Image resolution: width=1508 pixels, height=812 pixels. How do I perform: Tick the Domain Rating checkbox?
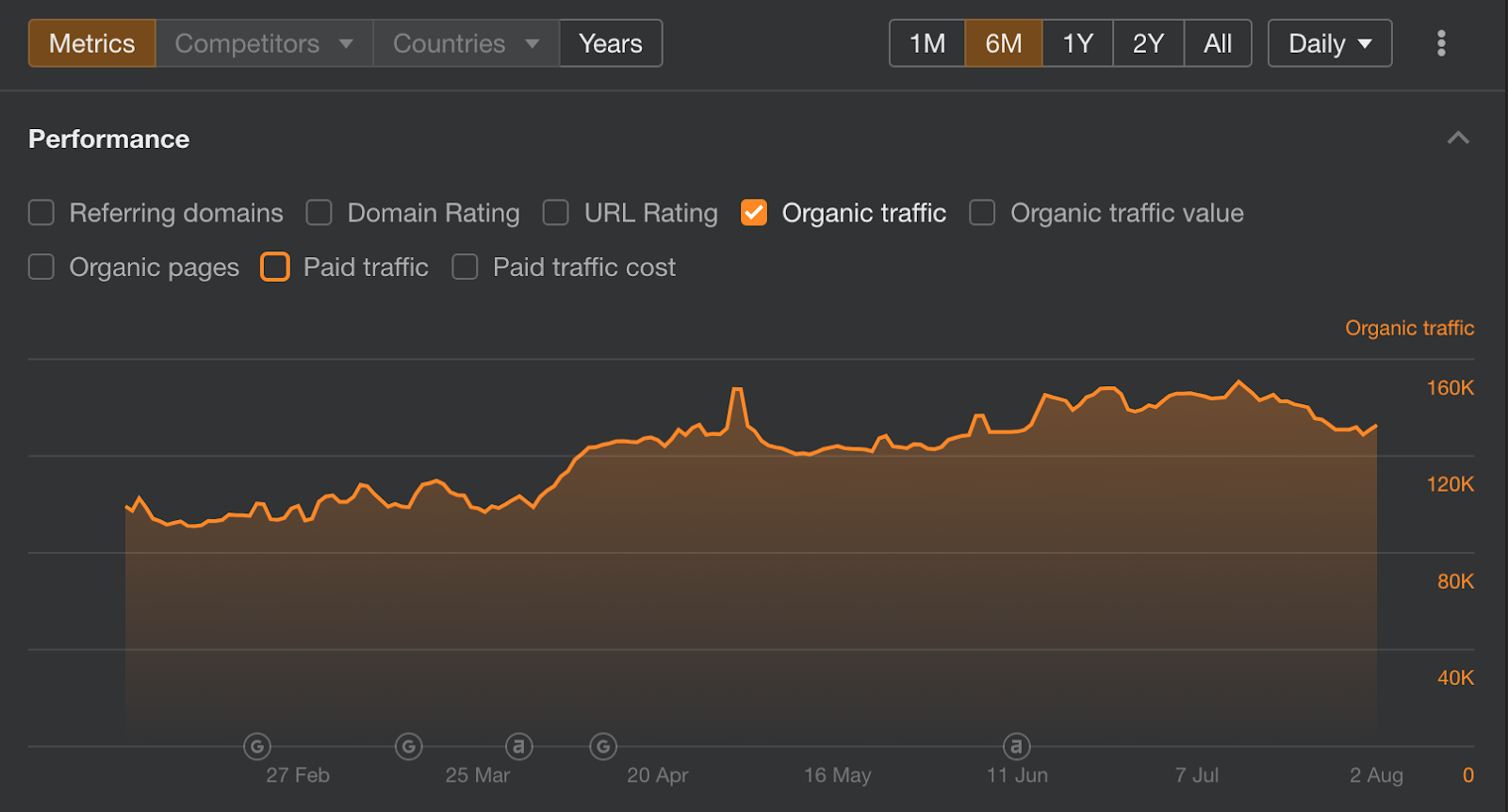[x=320, y=213]
